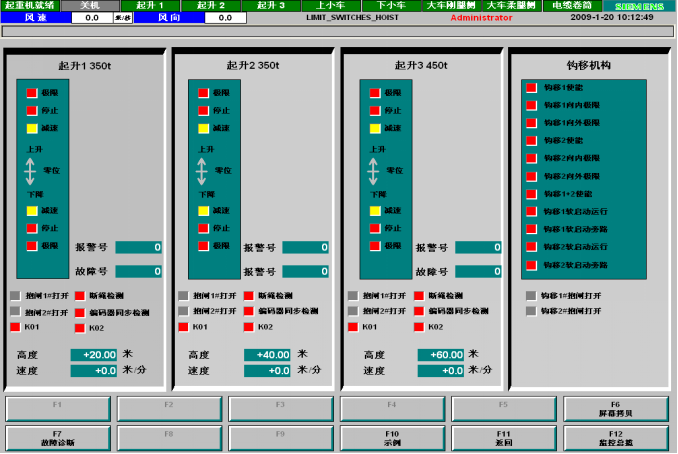Click the red 钩移1使能 indicator
The width and height of the screenshot is (678, 454).
pos(531,88)
